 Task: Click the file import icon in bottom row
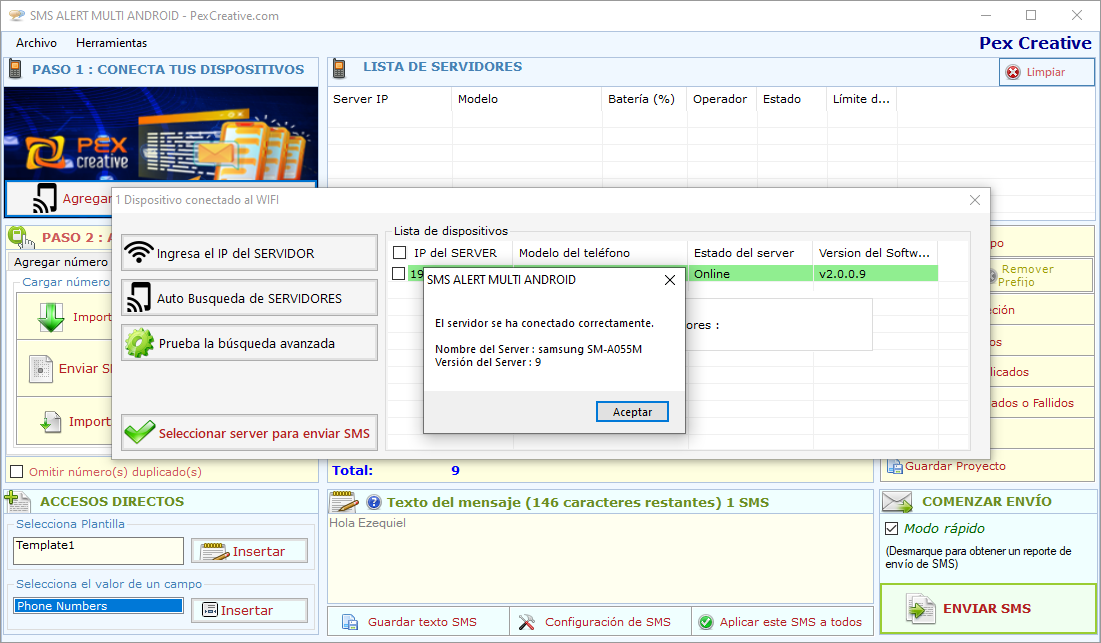click(x=50, y=421)
